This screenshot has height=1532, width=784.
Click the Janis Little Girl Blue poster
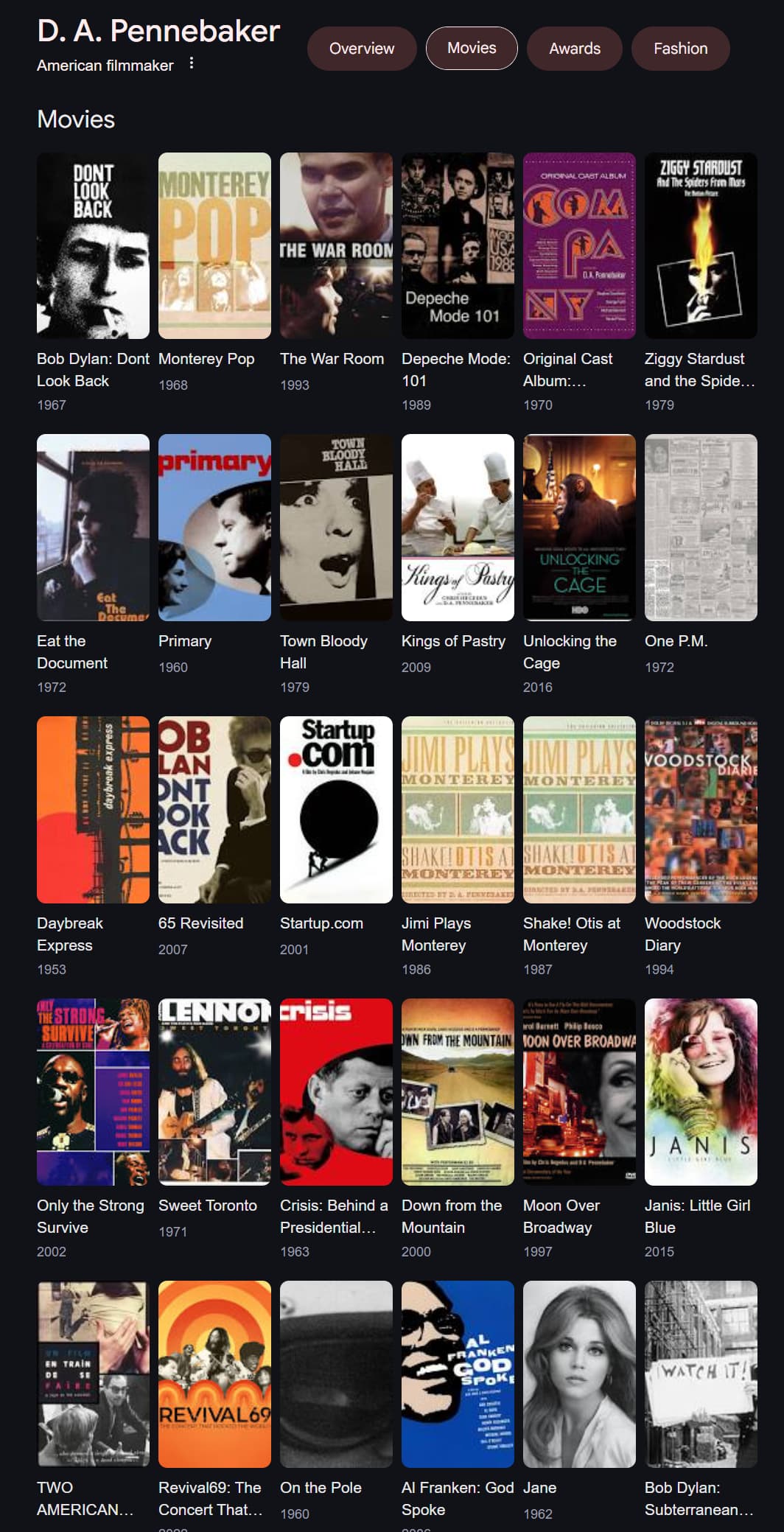[701, 1092]
